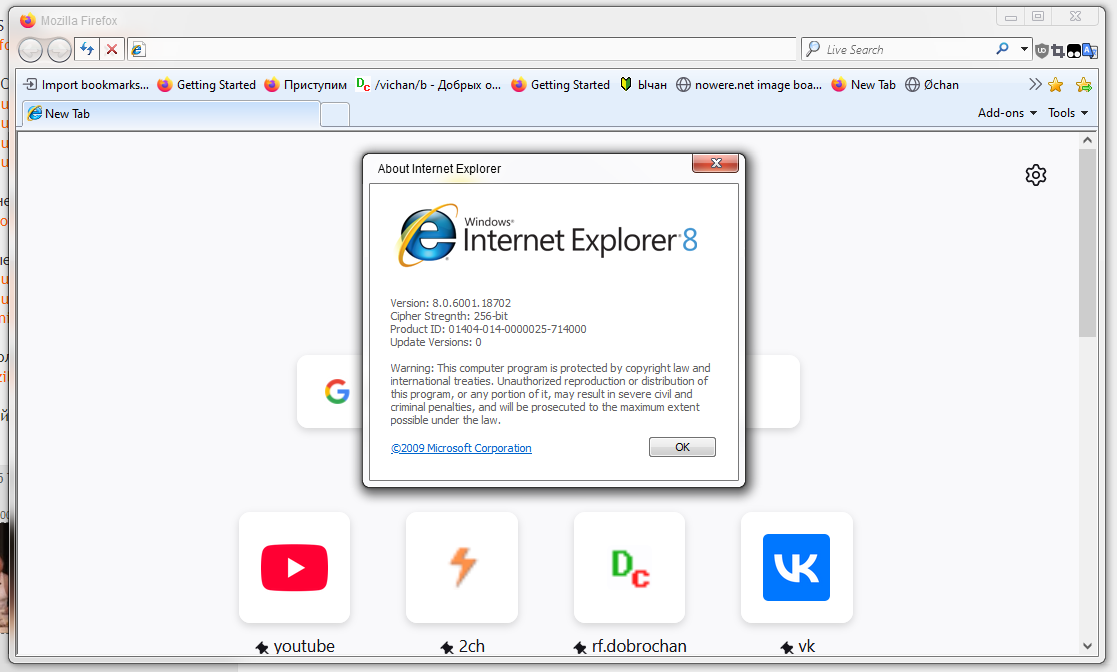Screen dimensions: 1117x672
Task: Open Getting Started bookmark left of ьчан
Action: click(561, 85)
